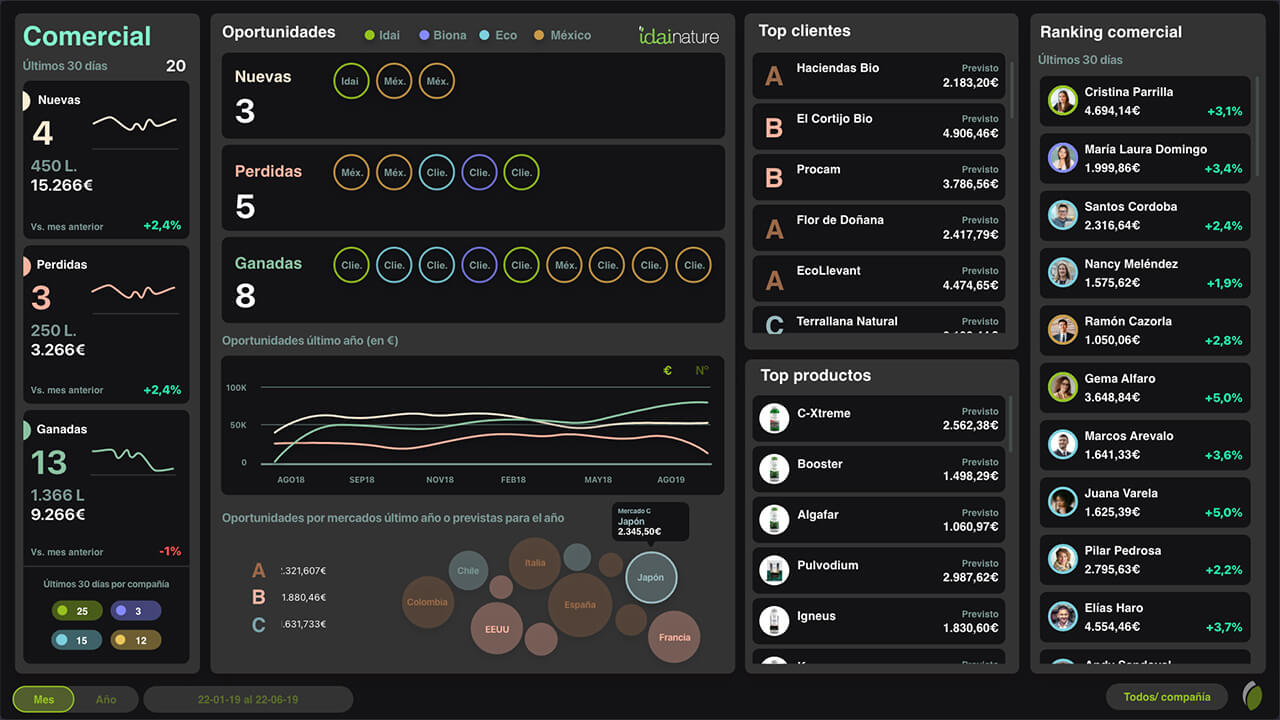Click the Perdidas card sparkline
The width and height of the screenshot is (1280, 720).
tap(135, 290)
